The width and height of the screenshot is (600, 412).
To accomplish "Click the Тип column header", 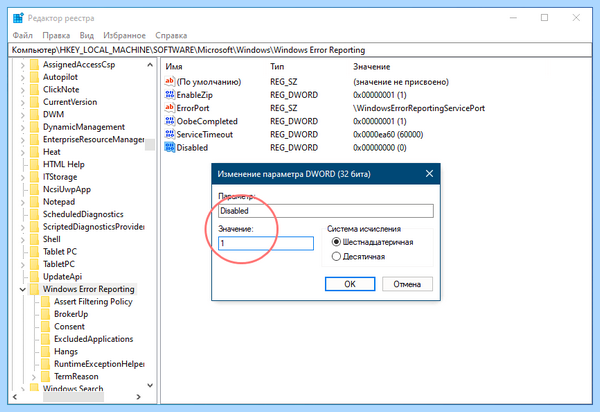I will coord(277,67).
